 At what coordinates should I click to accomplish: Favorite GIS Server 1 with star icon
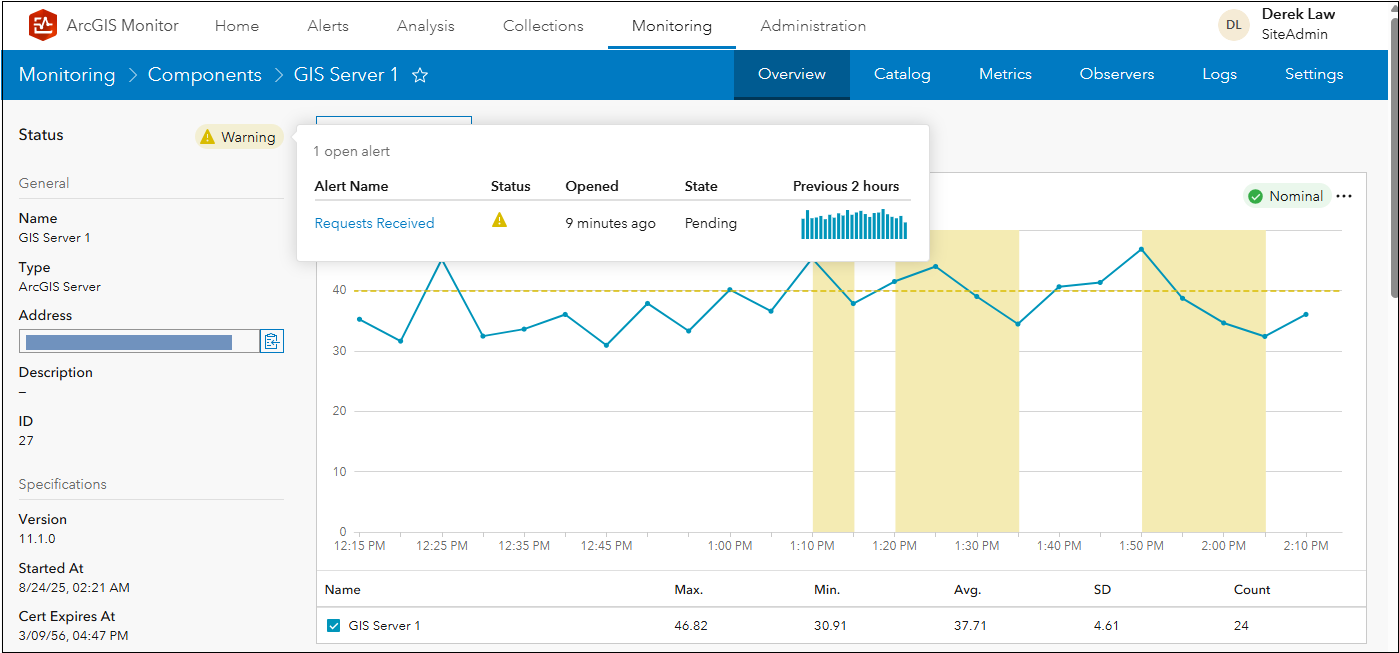click(x=420, y=75)
